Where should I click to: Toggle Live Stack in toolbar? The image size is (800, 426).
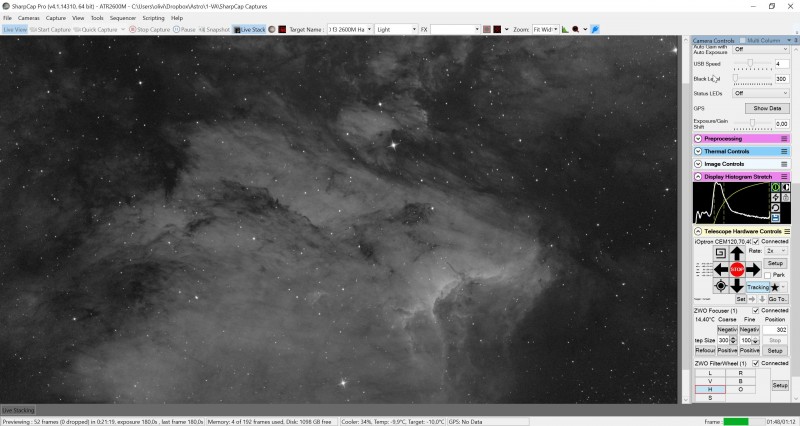click(249, 30)
